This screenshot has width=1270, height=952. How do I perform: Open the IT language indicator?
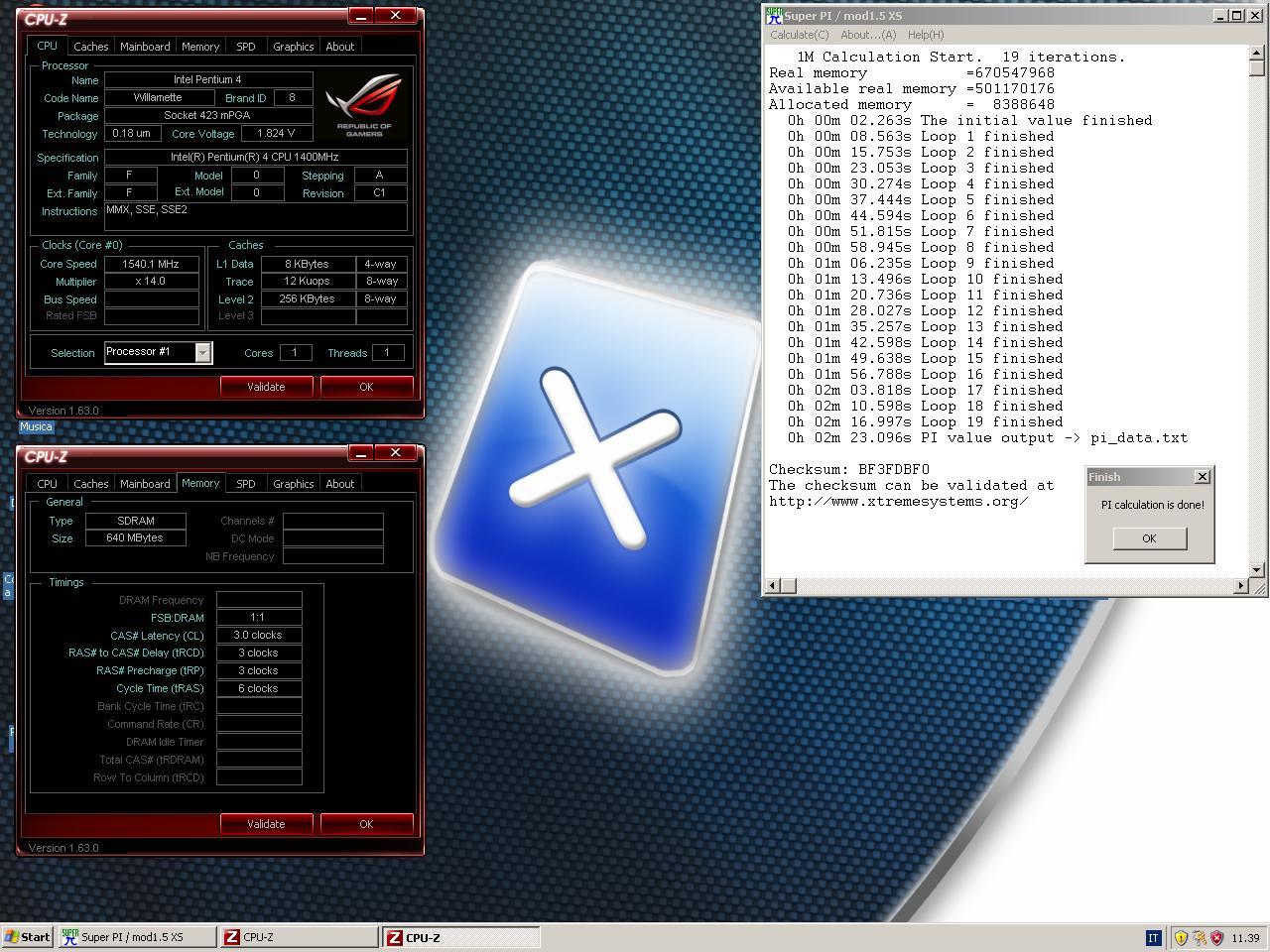click(x=1153, y=937)
